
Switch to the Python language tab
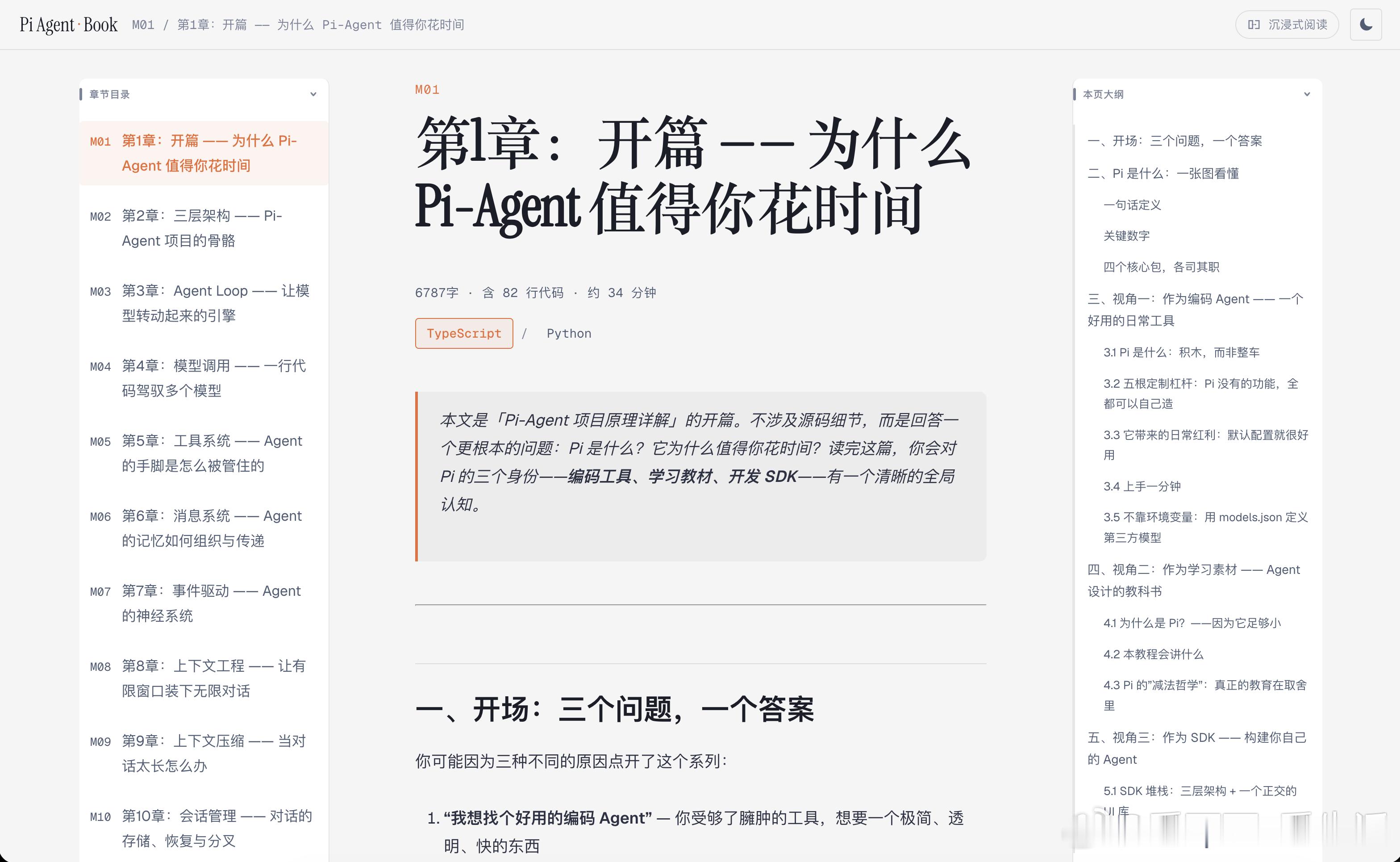569,333
